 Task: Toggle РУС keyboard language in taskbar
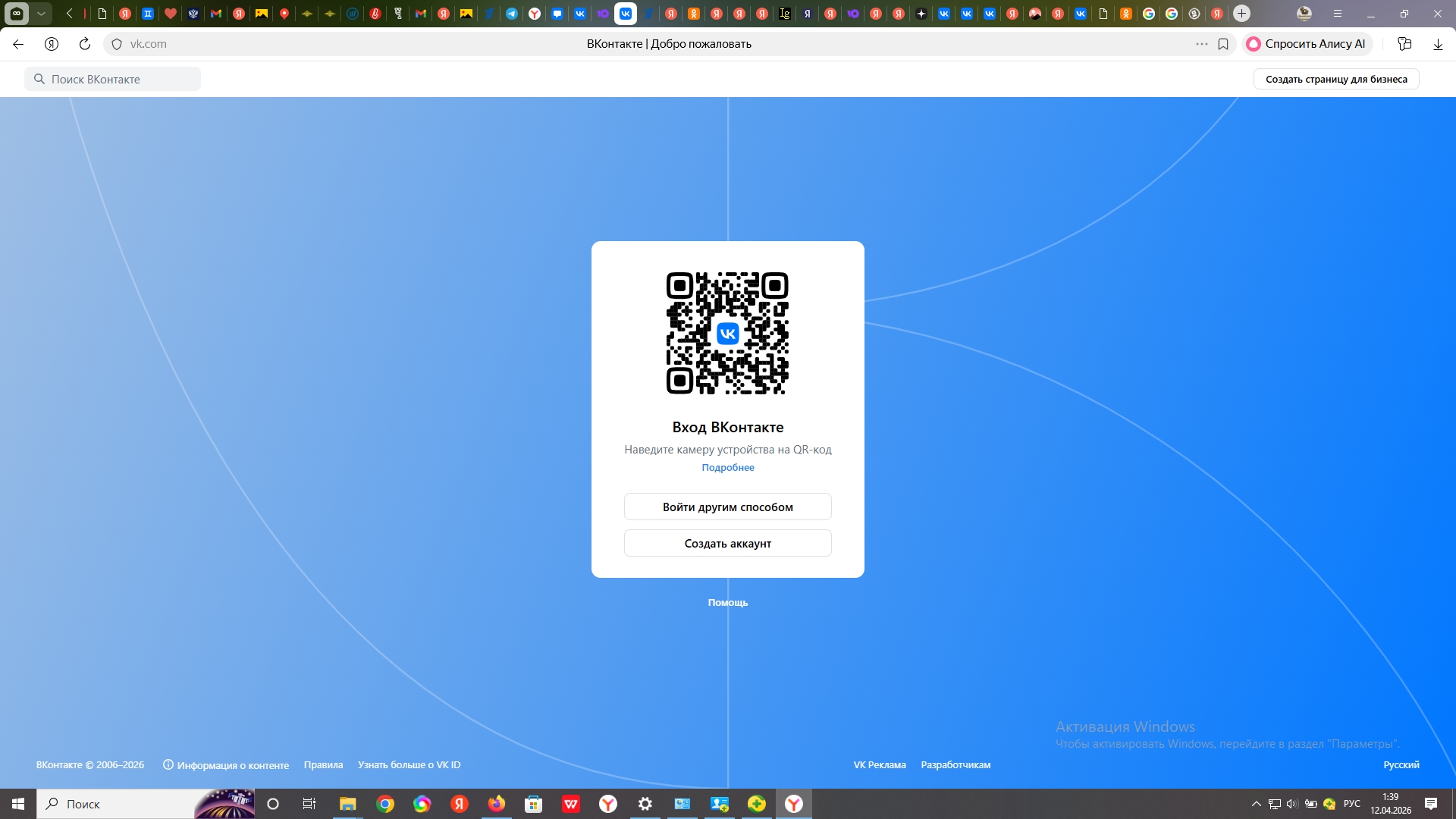(x=1351, y=804)
